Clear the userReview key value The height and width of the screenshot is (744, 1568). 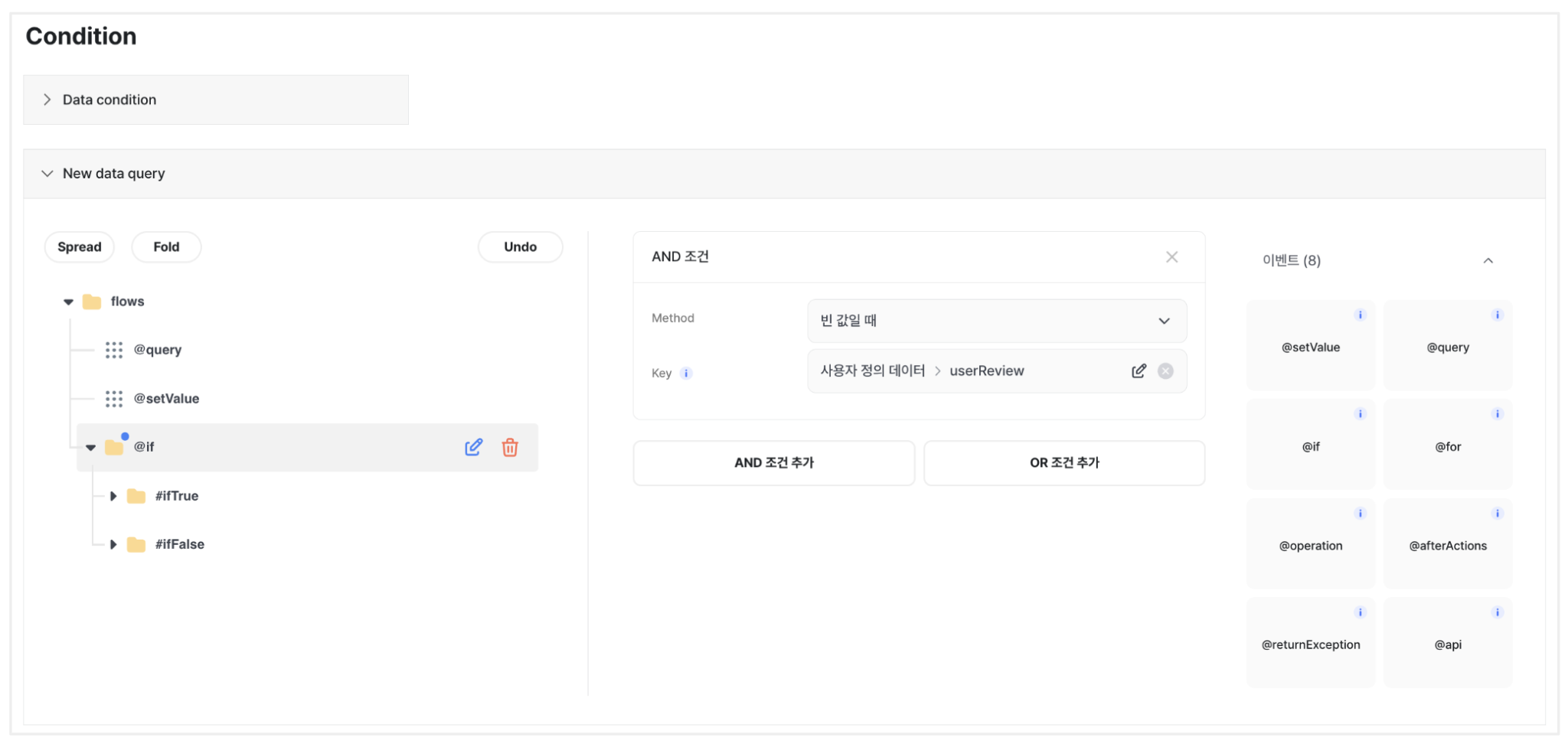tap(1165, 371)
